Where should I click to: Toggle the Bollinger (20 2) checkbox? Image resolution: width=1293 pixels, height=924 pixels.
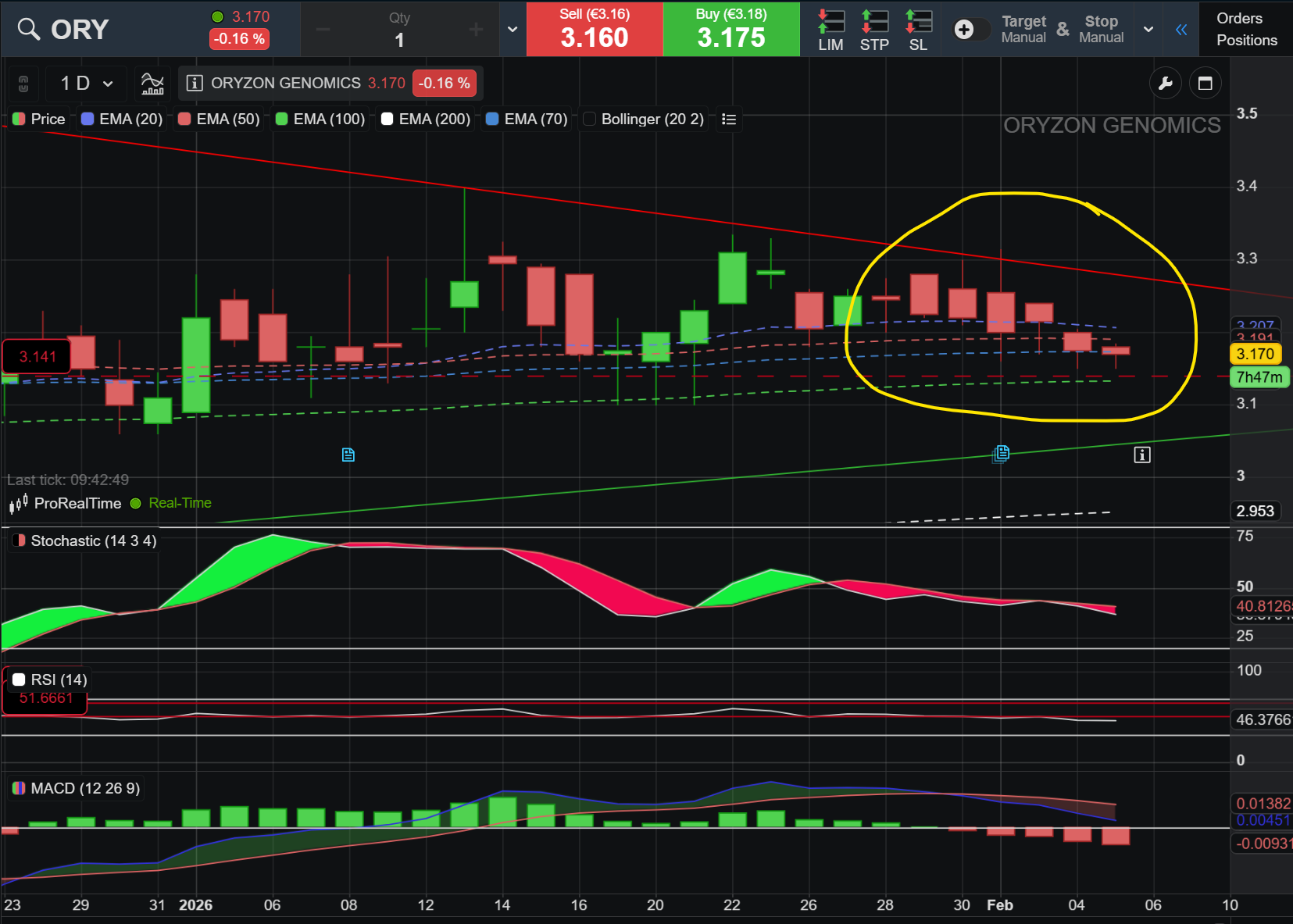click(590, 119)
